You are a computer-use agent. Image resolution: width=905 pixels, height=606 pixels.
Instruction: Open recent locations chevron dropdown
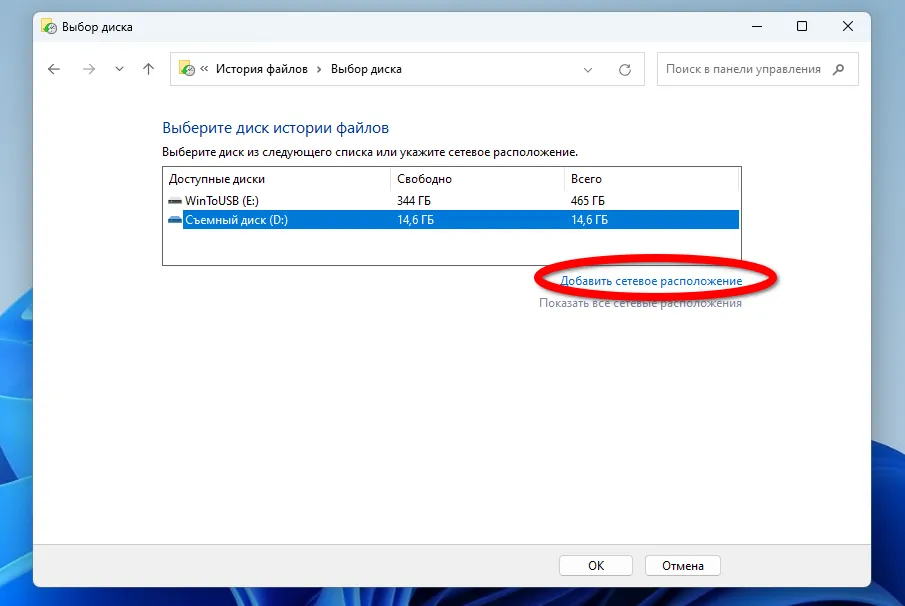(119, 69)
